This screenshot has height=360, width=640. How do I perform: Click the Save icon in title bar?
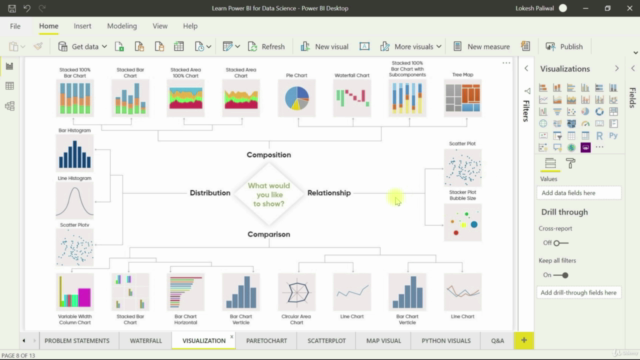[x=12, y=8]
